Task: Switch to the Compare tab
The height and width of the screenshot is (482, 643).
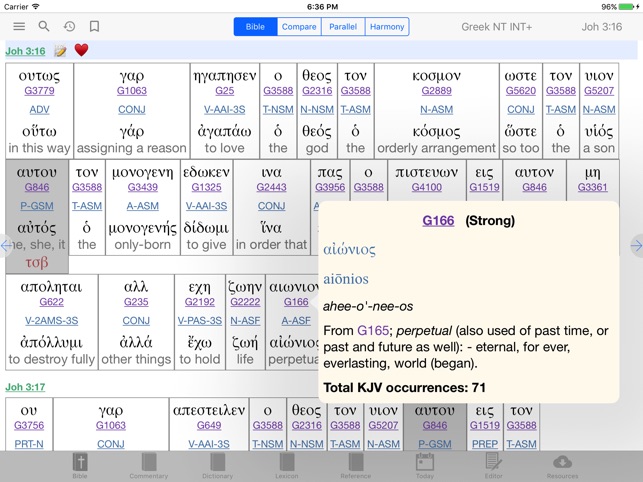Action: click(x=299, y=27)
